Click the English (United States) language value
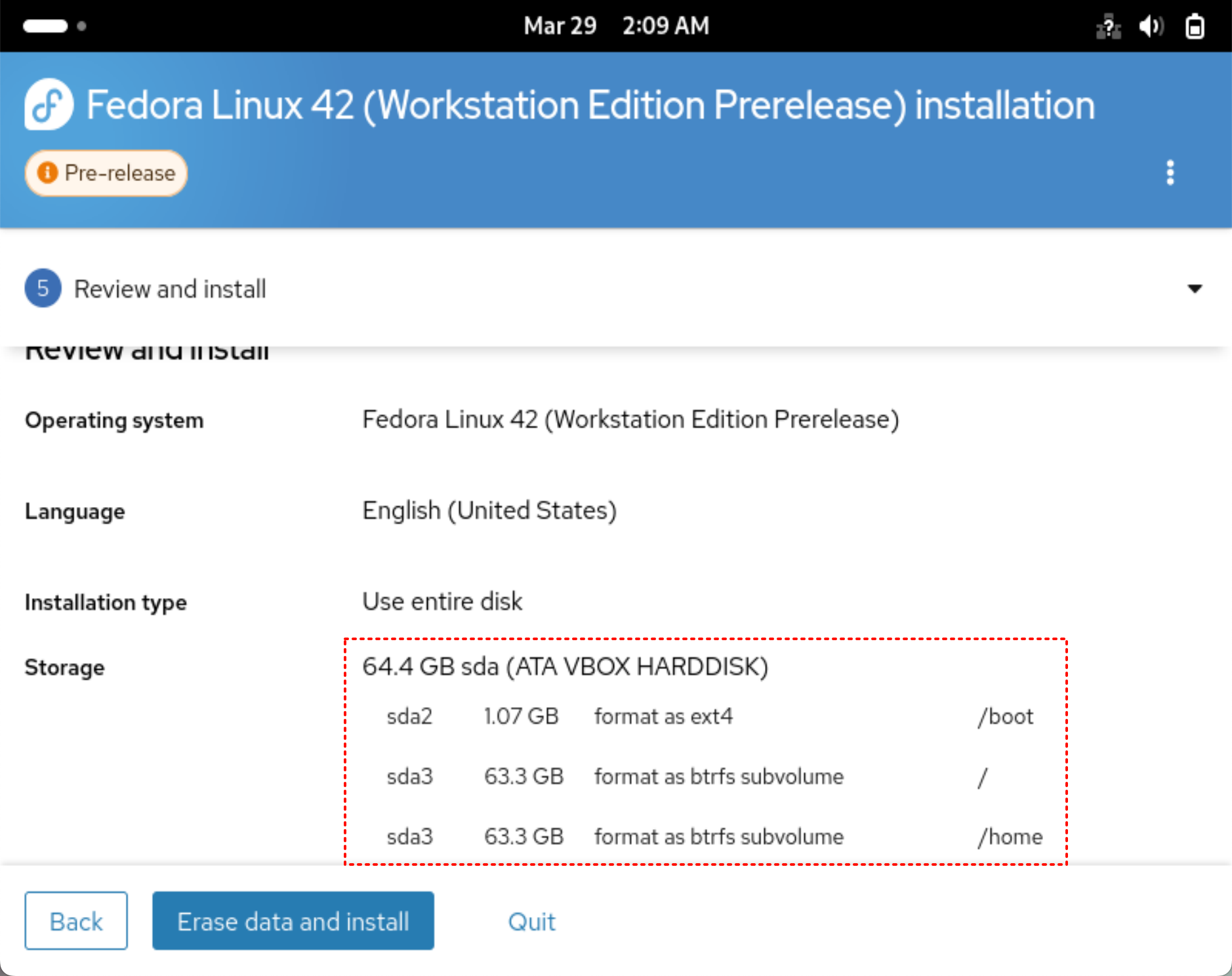This screenshot has width=1232, height=976. click(489, 510)
